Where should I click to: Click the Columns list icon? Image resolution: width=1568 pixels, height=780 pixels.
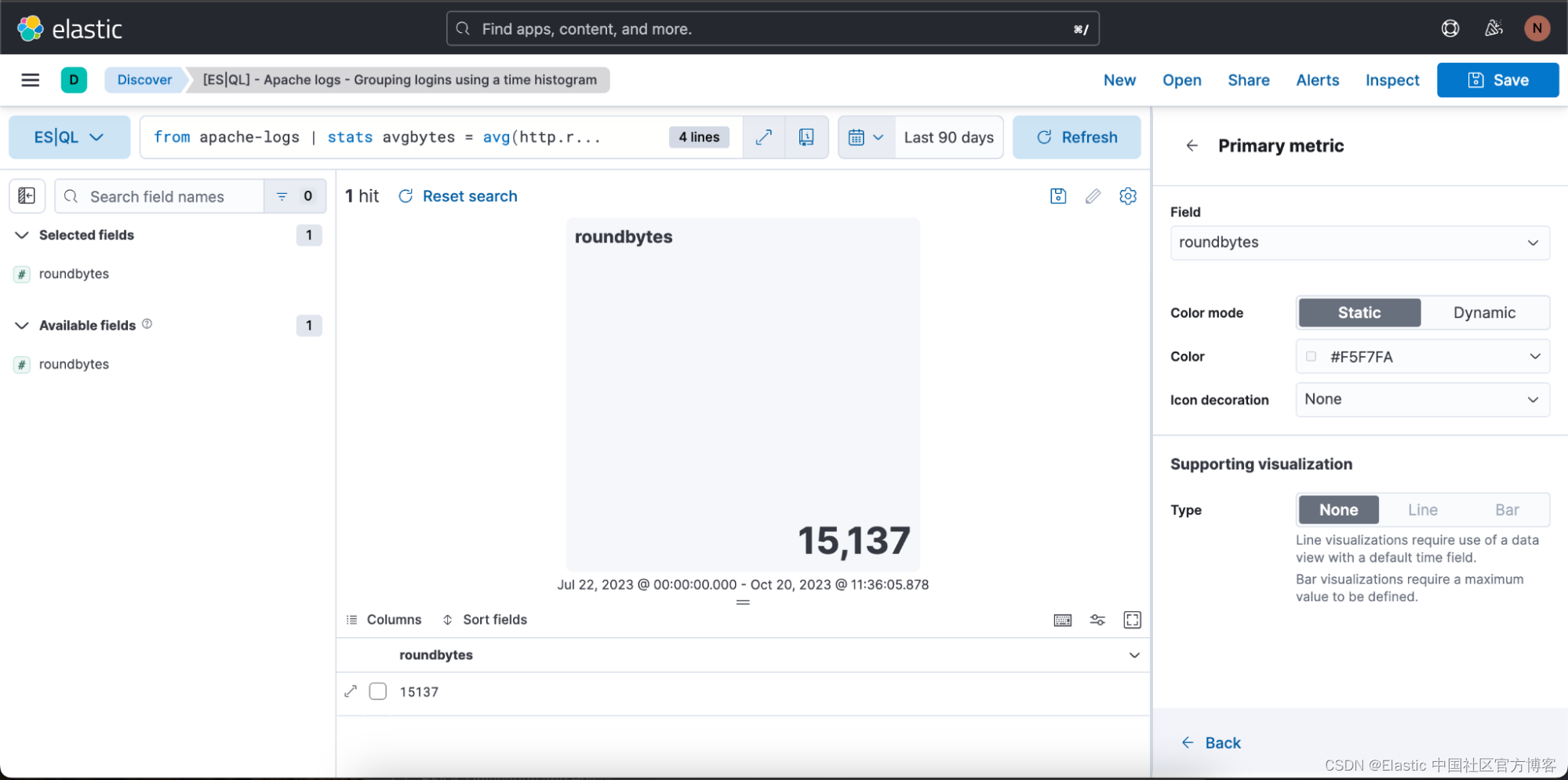tap(351, 620)
